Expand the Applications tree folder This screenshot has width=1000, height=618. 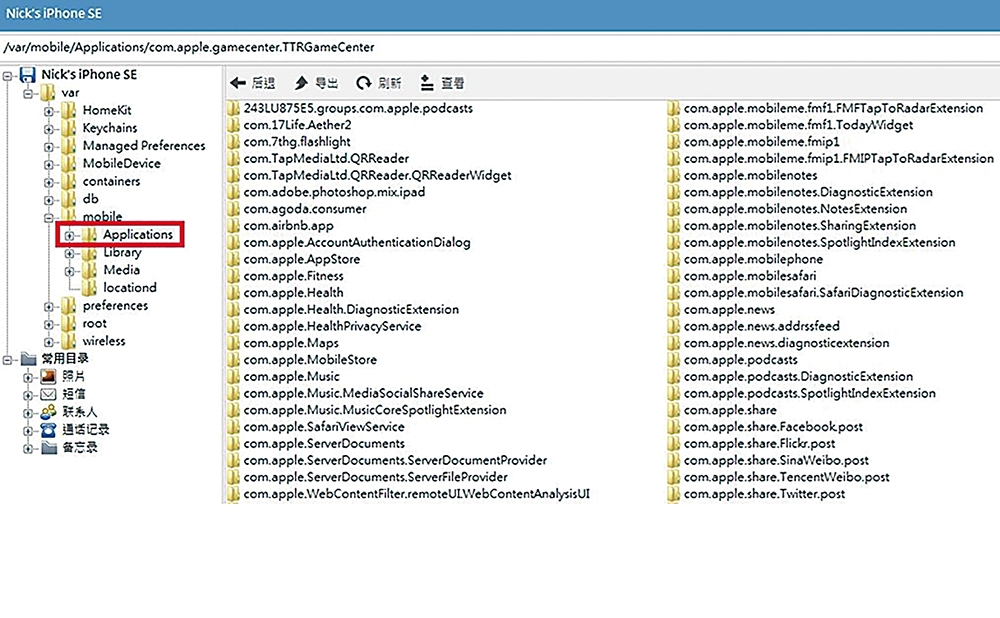[x=69, y=235]
